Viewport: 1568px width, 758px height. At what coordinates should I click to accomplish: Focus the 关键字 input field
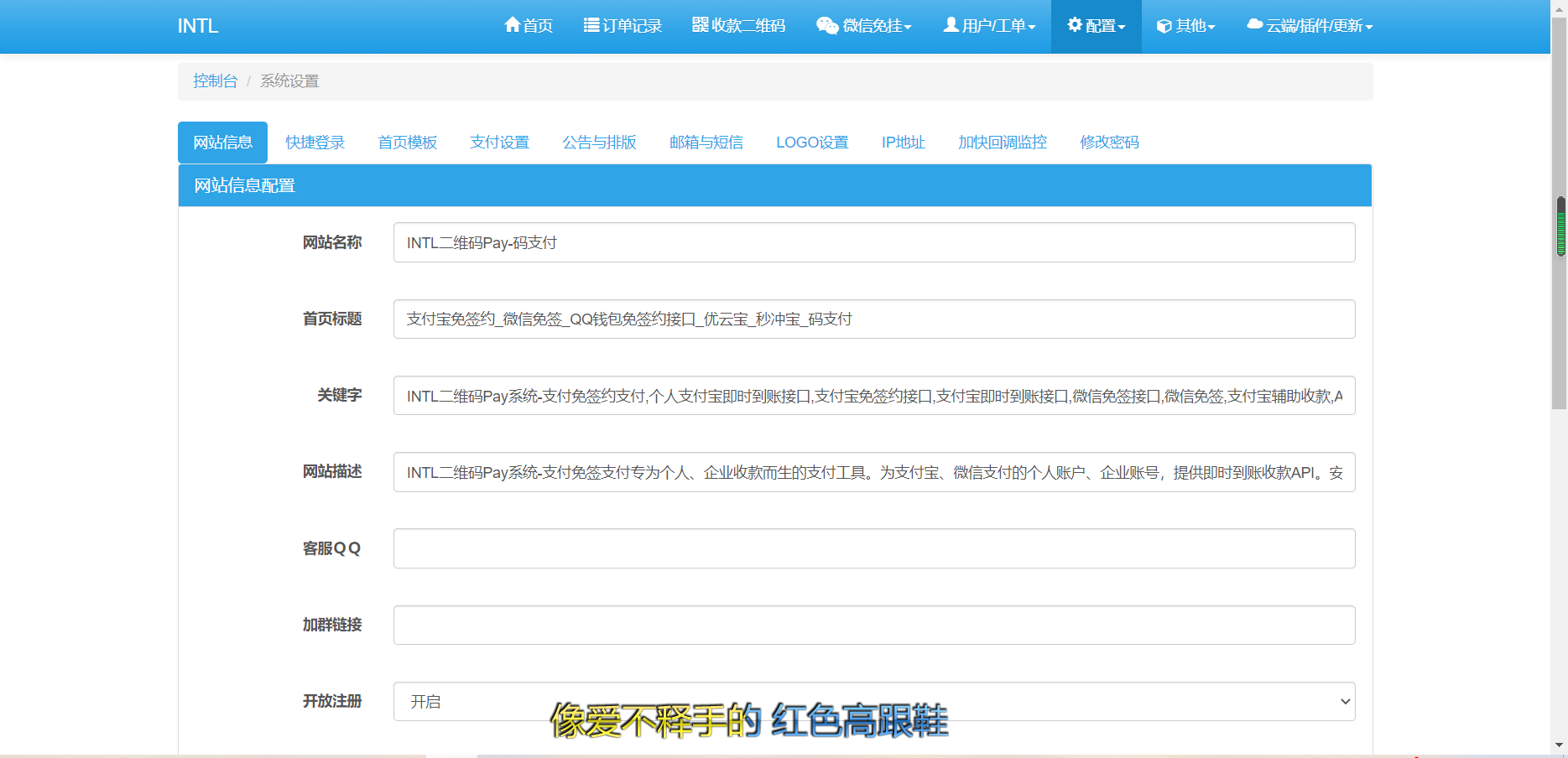pos(874,396)
